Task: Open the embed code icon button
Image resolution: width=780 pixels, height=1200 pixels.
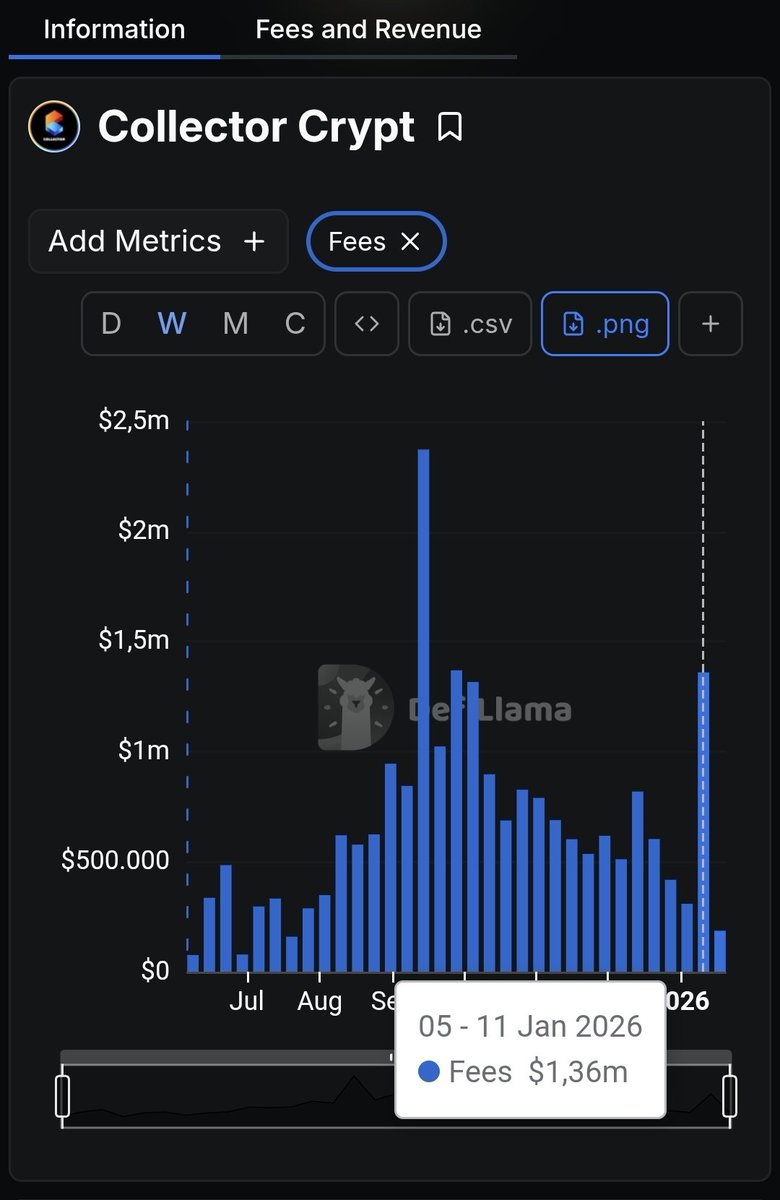Action: tap(367, 324)
